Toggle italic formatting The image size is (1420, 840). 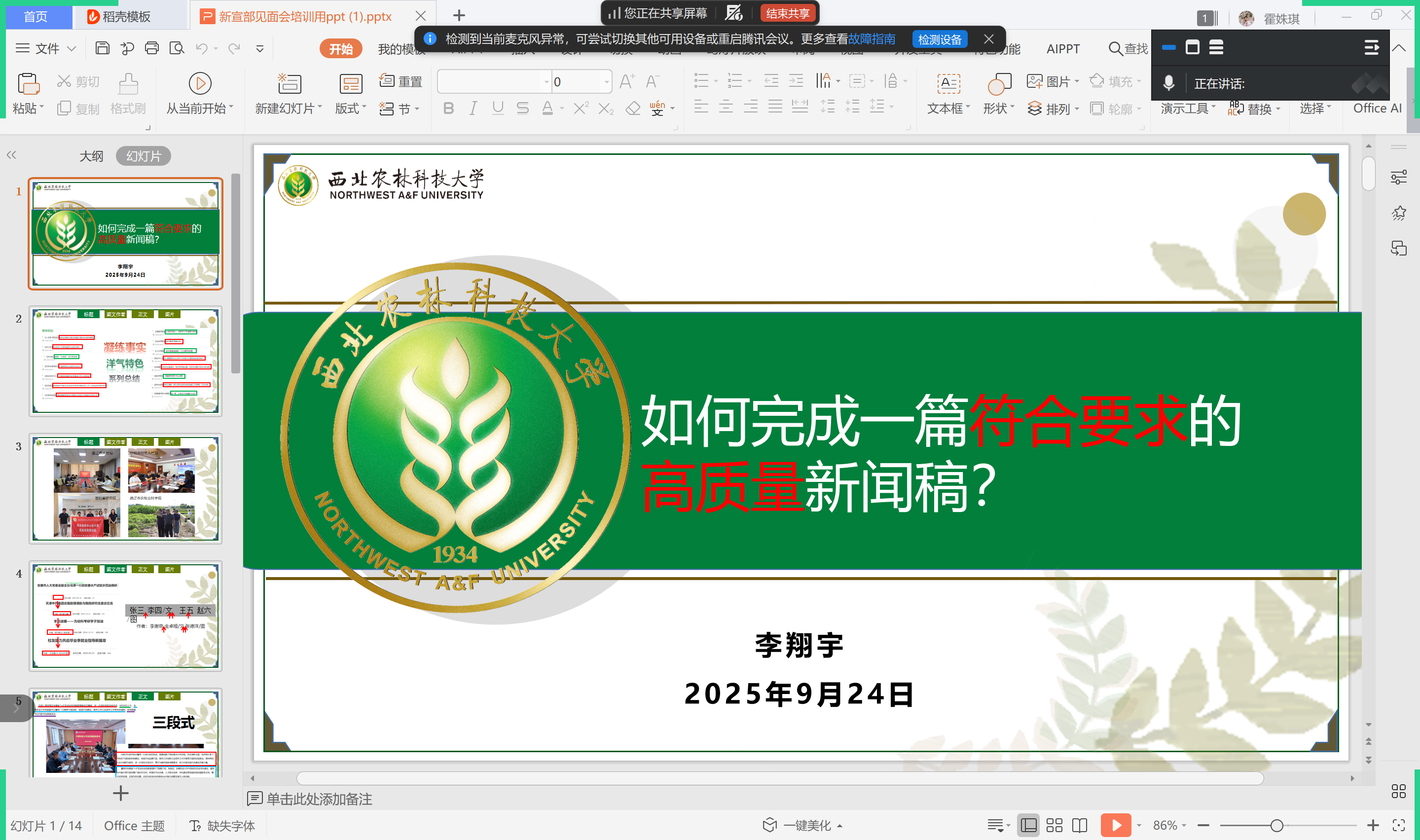473,108
